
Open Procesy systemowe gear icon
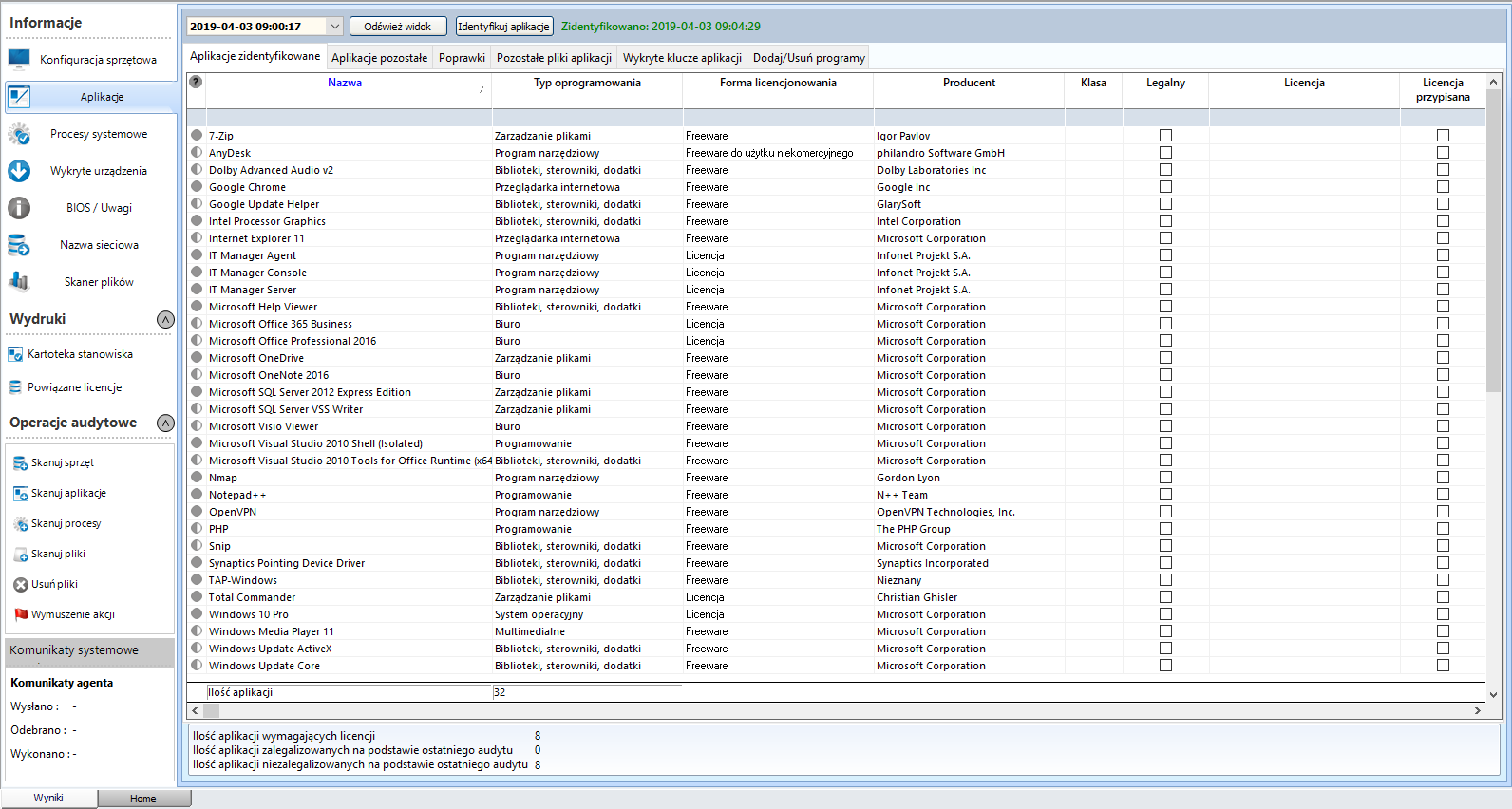[x=19, y=134]
